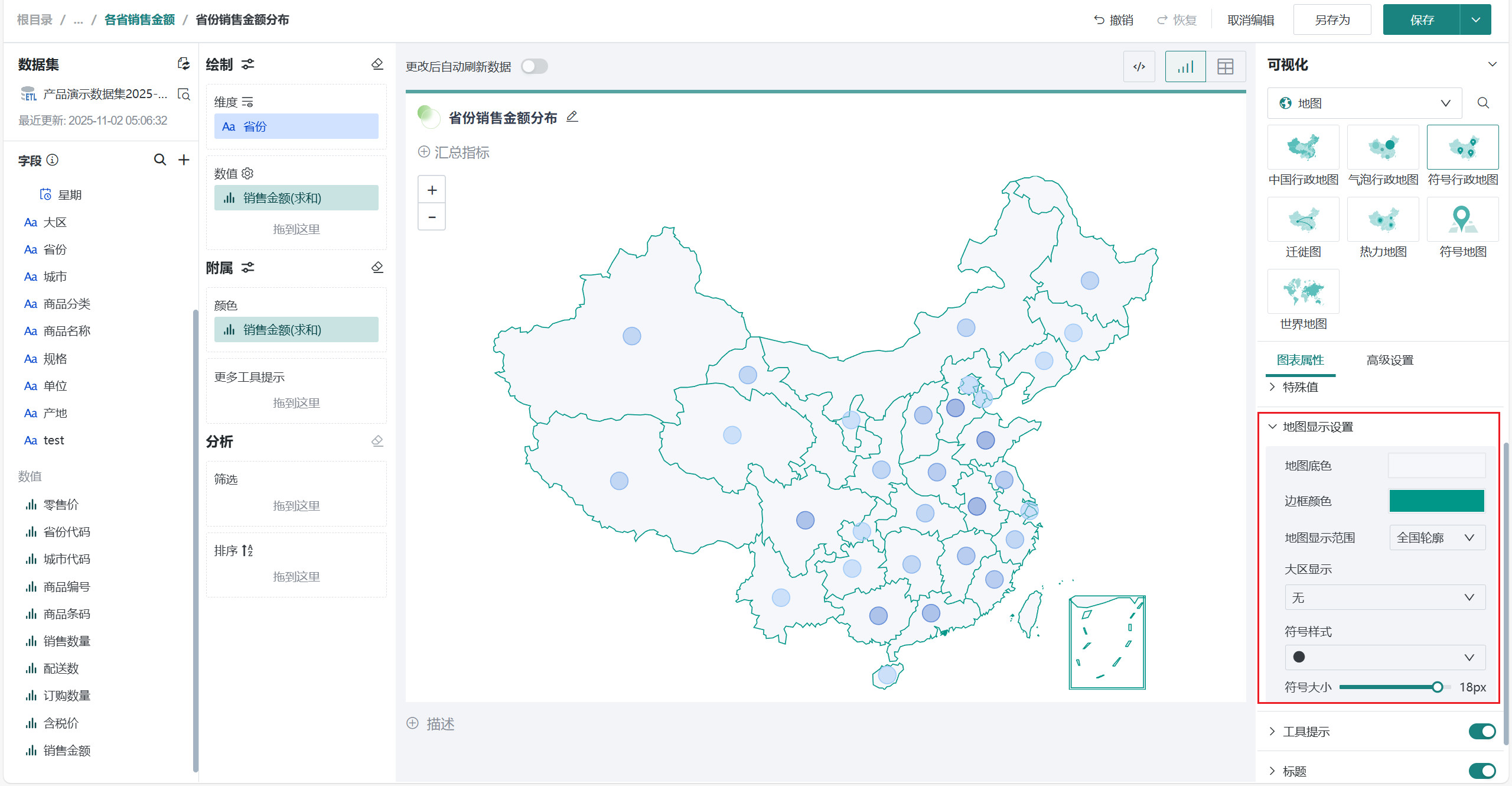The width and height of the screenshot is (1512, 786).
Task: Click the 另存为 button
Action: pos(1332,20)
